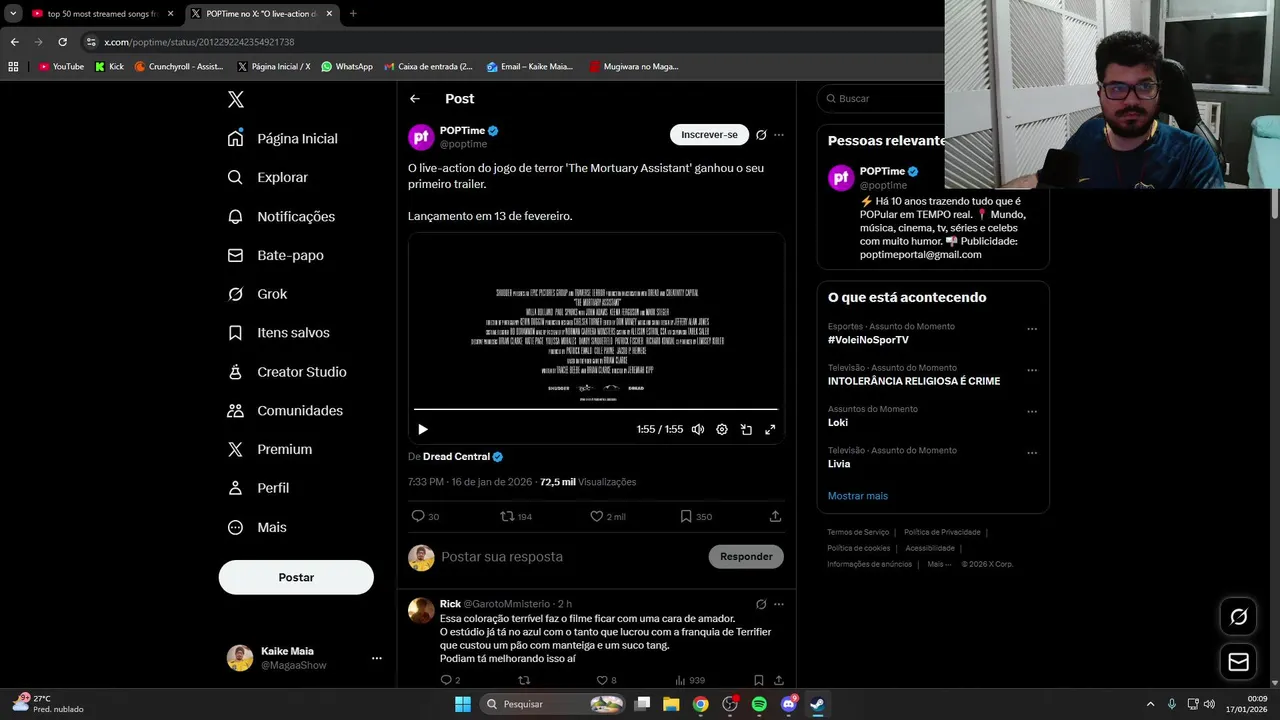Open the Kick bookmark
Screen dimensions: 1280x720
109,66
